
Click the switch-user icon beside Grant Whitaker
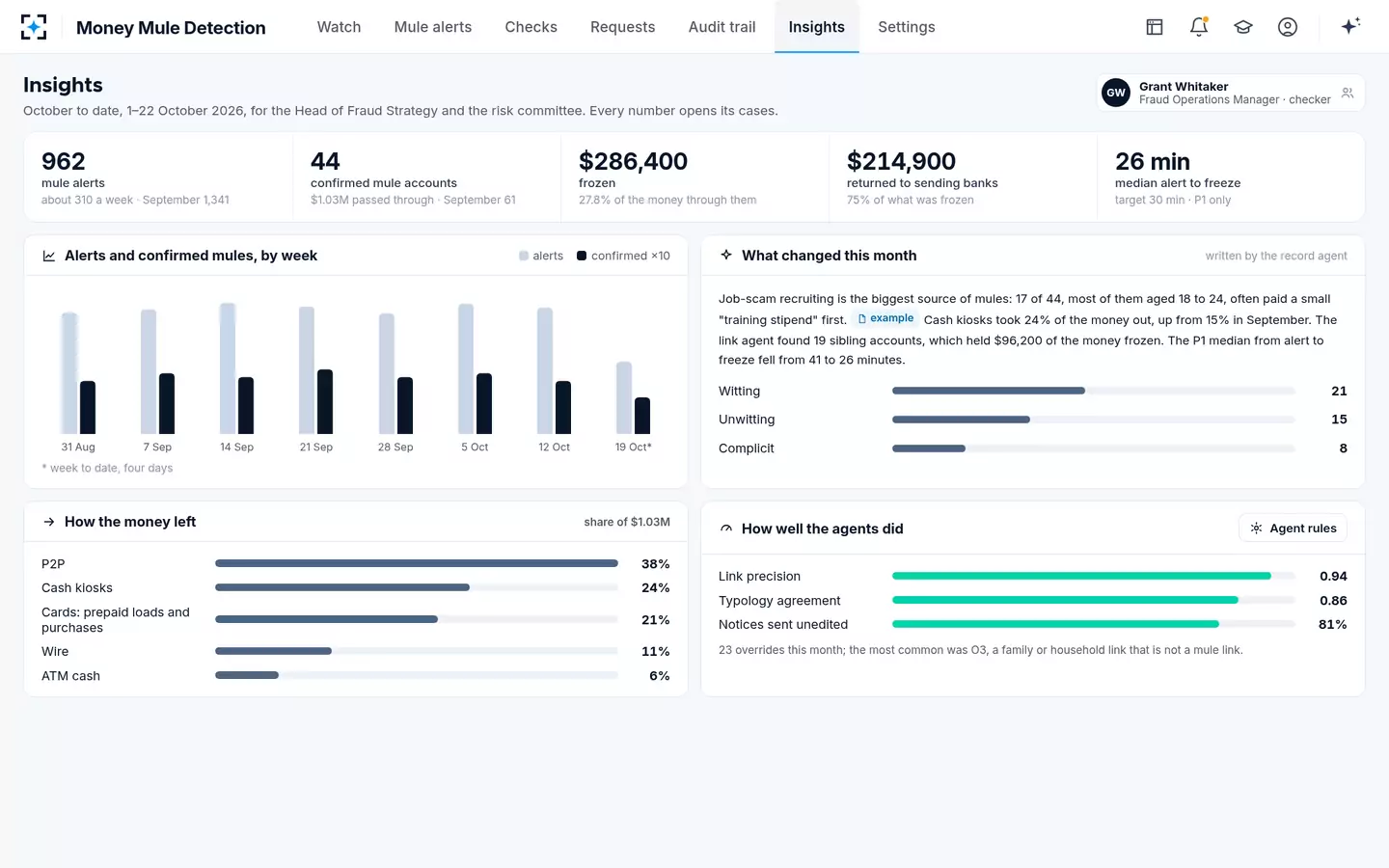click(x=1348, y=93)
